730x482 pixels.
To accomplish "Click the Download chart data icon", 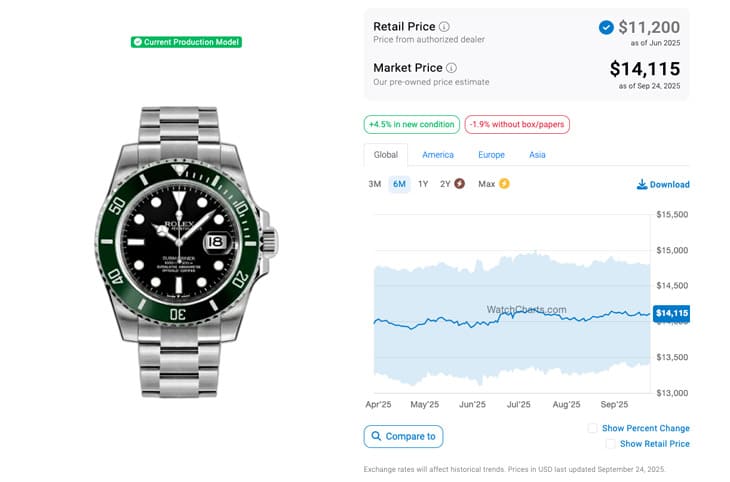I will [x=641, y=185].
